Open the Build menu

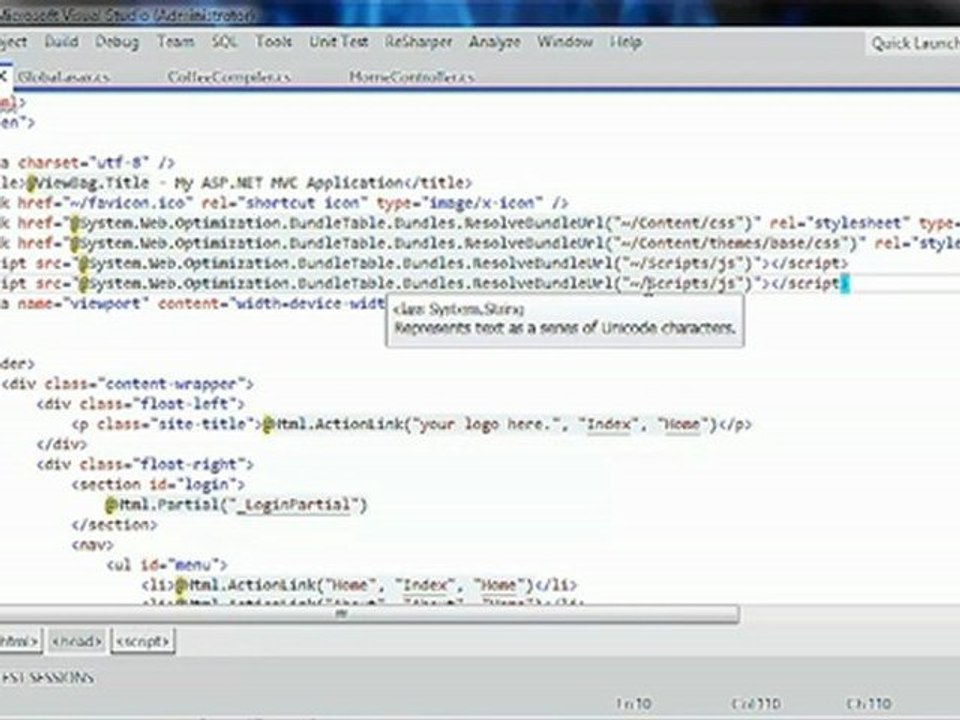pyautogui.click(x=61, y=42)
